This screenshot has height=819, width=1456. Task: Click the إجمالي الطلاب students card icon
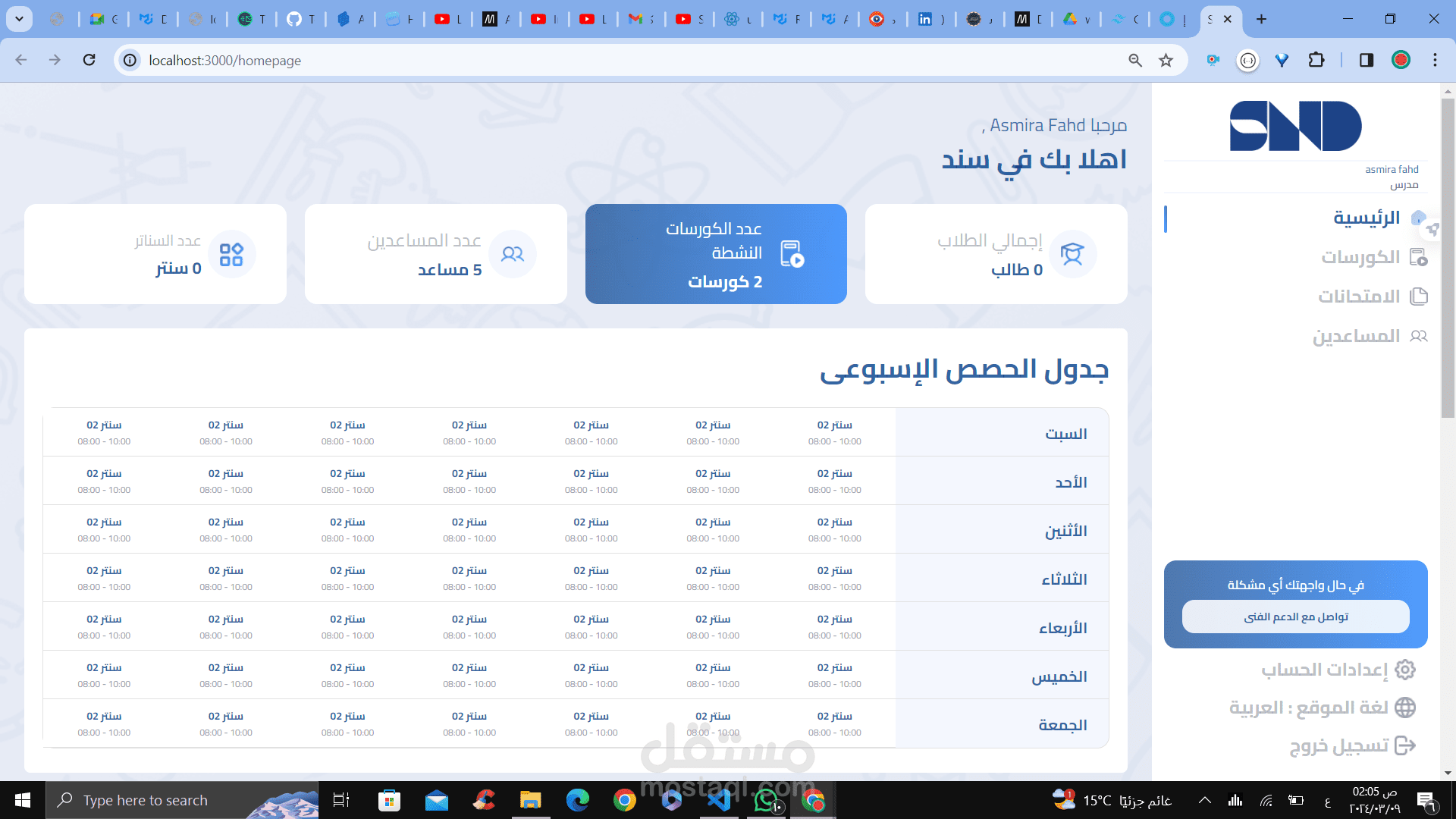pyautogui.click(x=1072, y=254)
